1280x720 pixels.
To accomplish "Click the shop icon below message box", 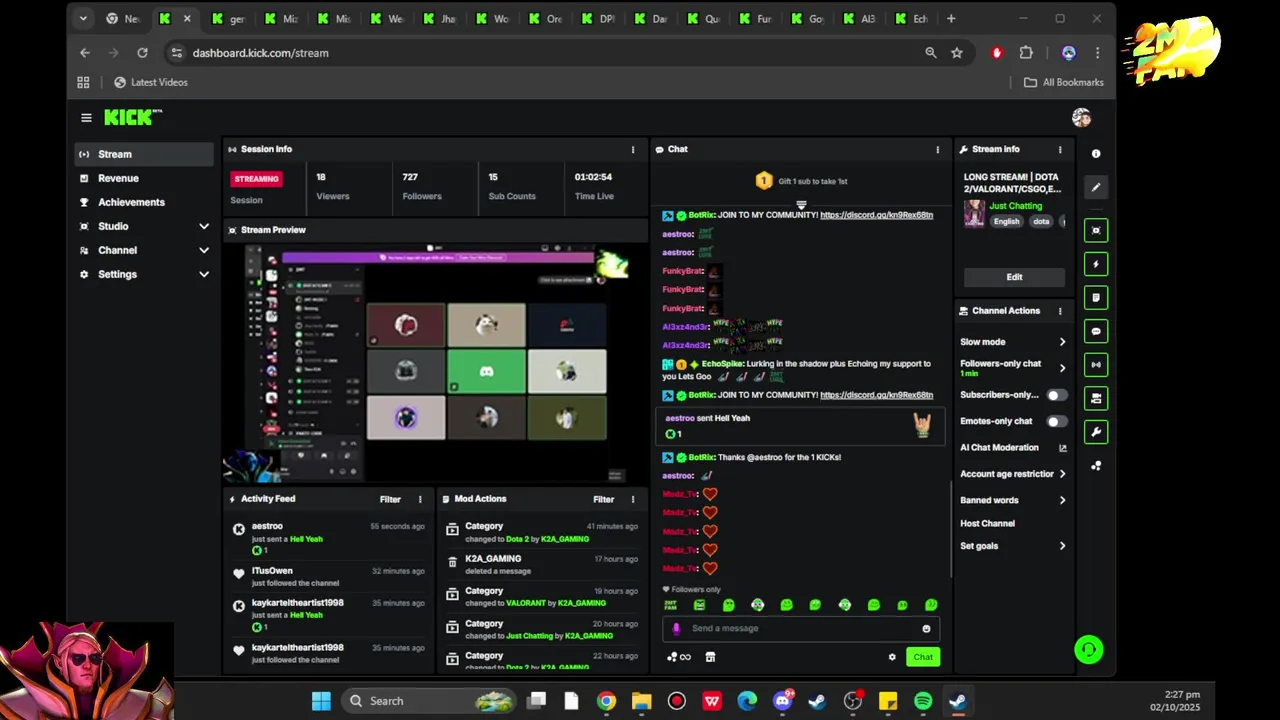I will point(710,657).
